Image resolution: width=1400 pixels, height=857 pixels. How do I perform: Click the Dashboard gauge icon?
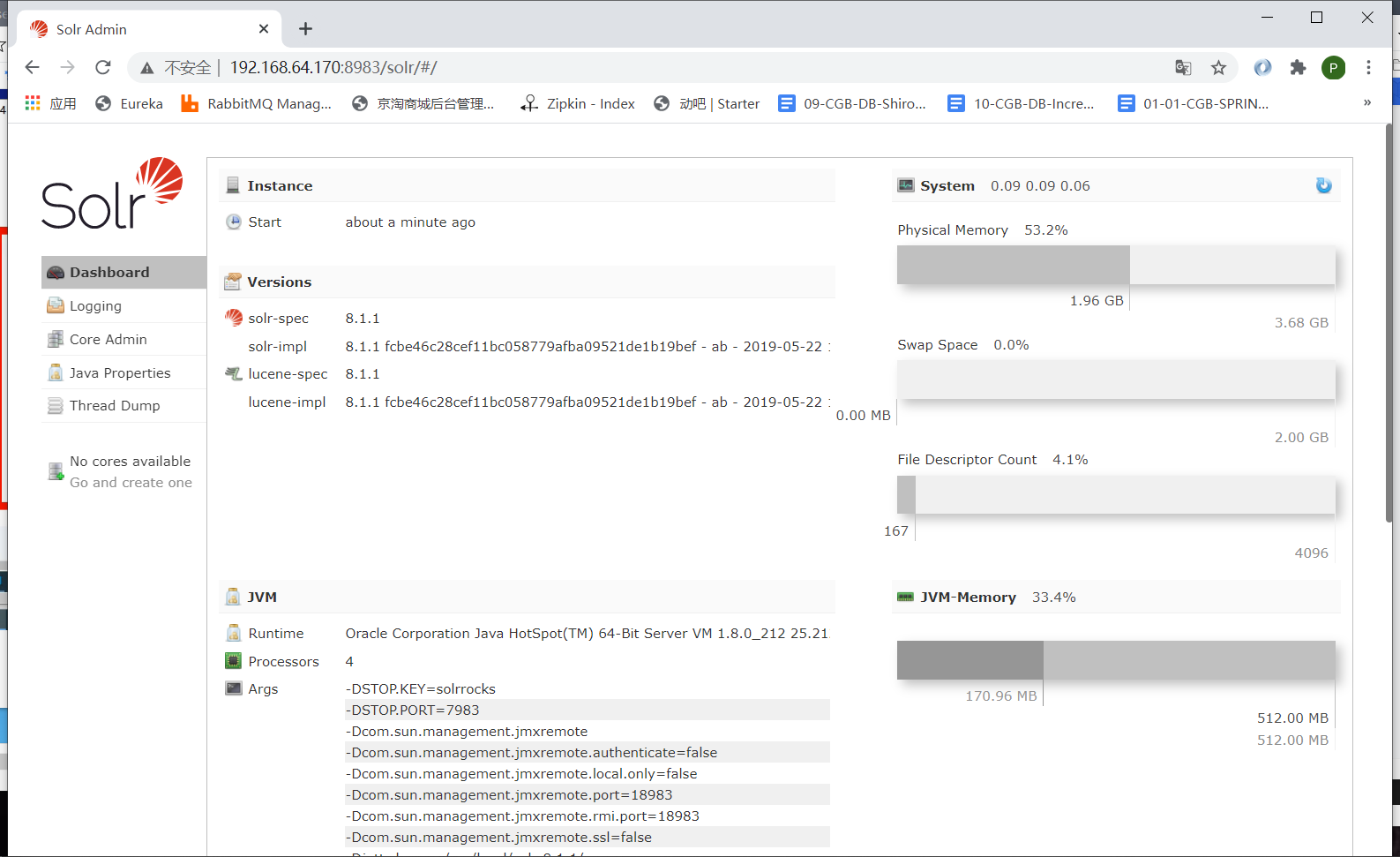56,273
